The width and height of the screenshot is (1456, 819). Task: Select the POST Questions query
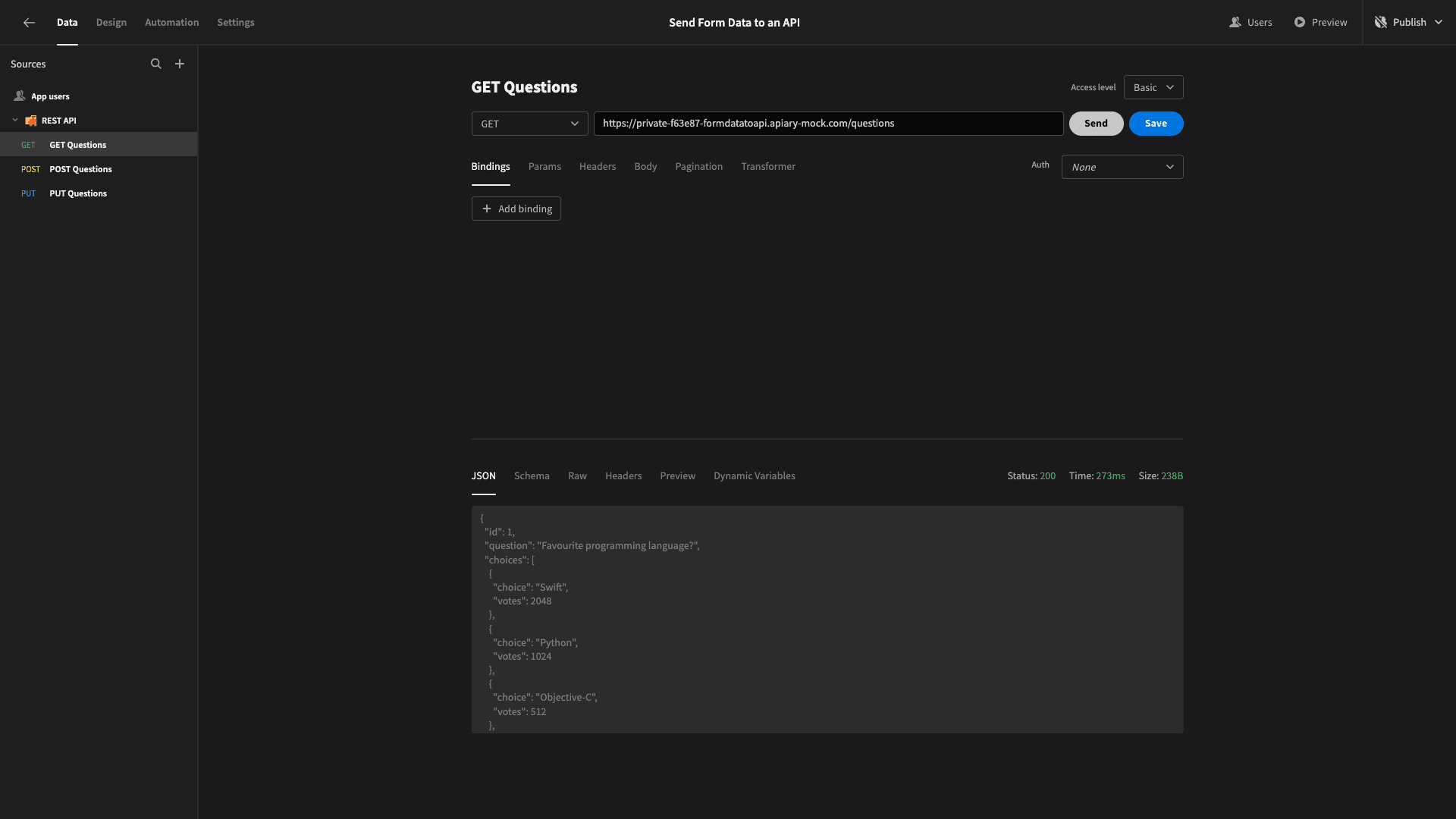pyautogui.click(x=99, y=169)
